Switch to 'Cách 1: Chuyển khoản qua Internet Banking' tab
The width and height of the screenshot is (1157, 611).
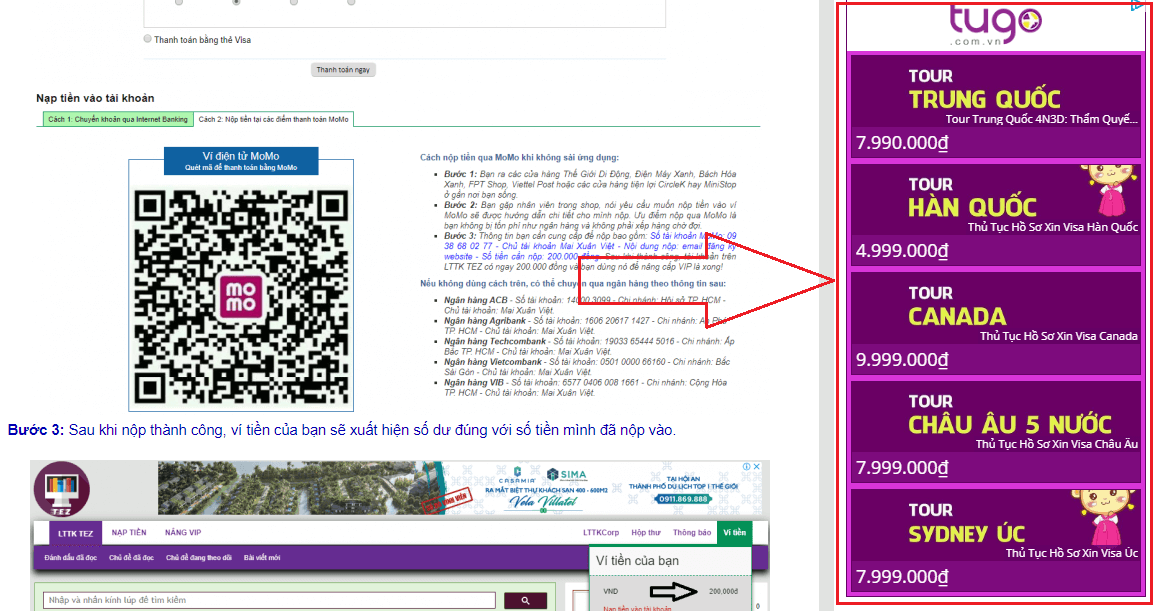[118, 119]
